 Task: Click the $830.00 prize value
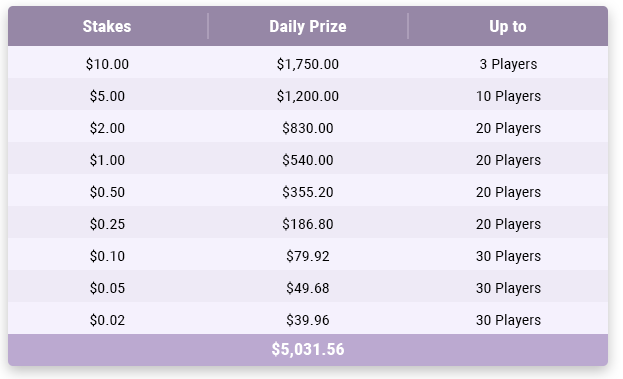pyautogui.click(x=308, y=128)
